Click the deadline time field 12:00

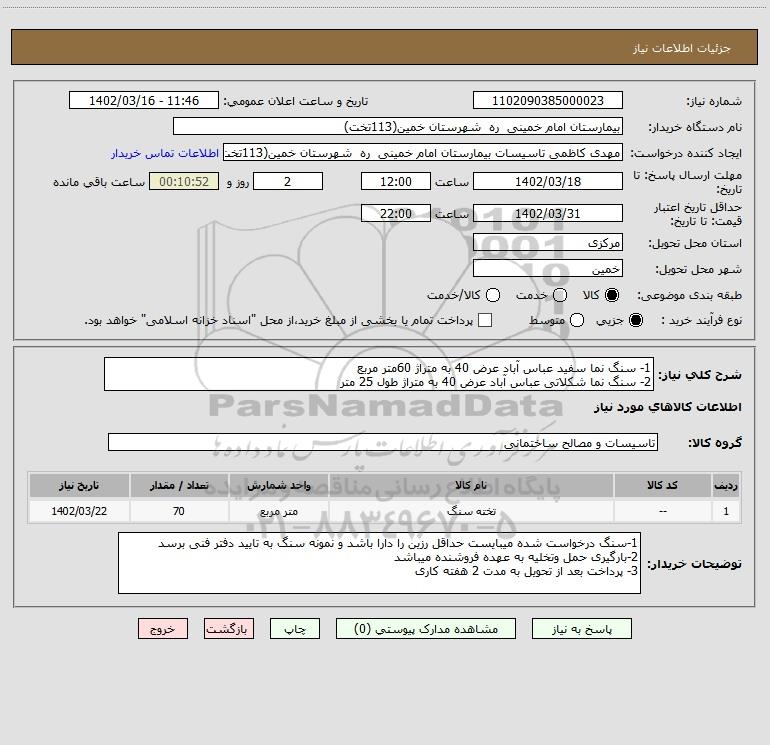[396, 181]
